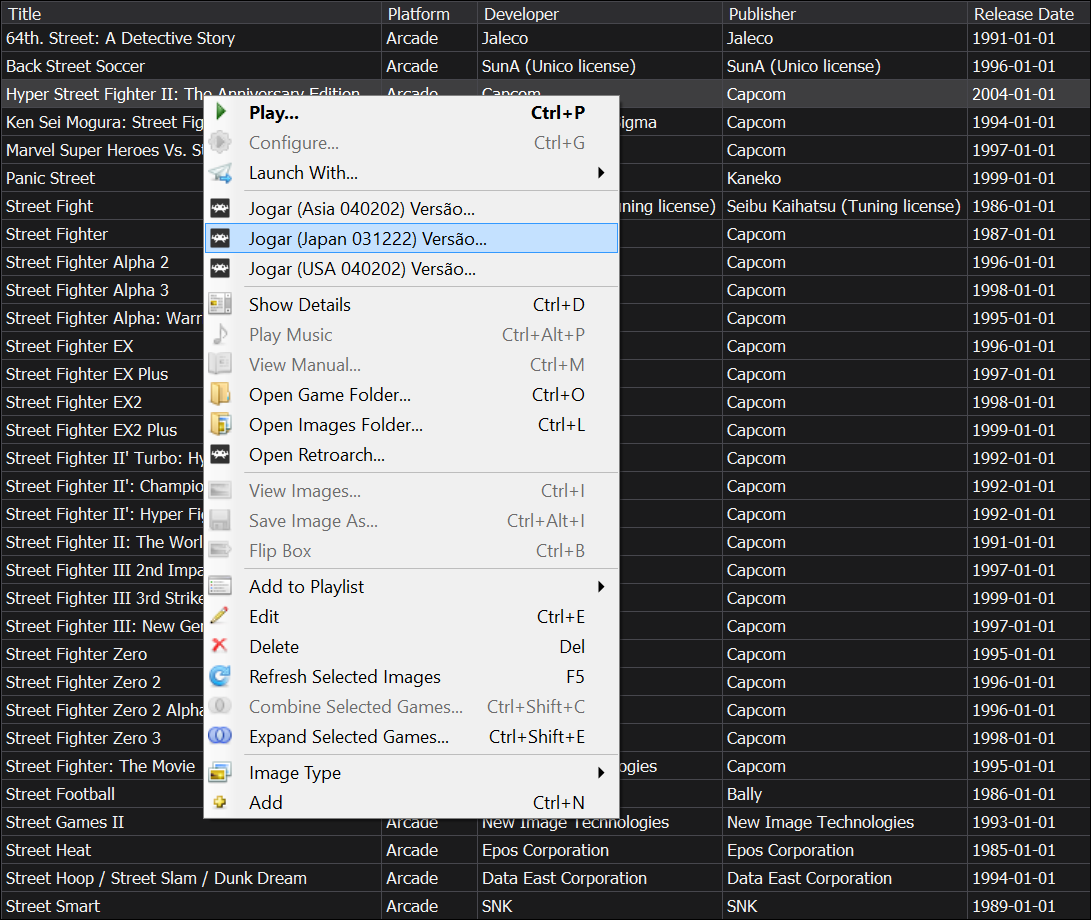The width and height of the screenshot is (1091, 920).
Task: Select the Street Fighter Alpha 2 title
Action: 87,262
